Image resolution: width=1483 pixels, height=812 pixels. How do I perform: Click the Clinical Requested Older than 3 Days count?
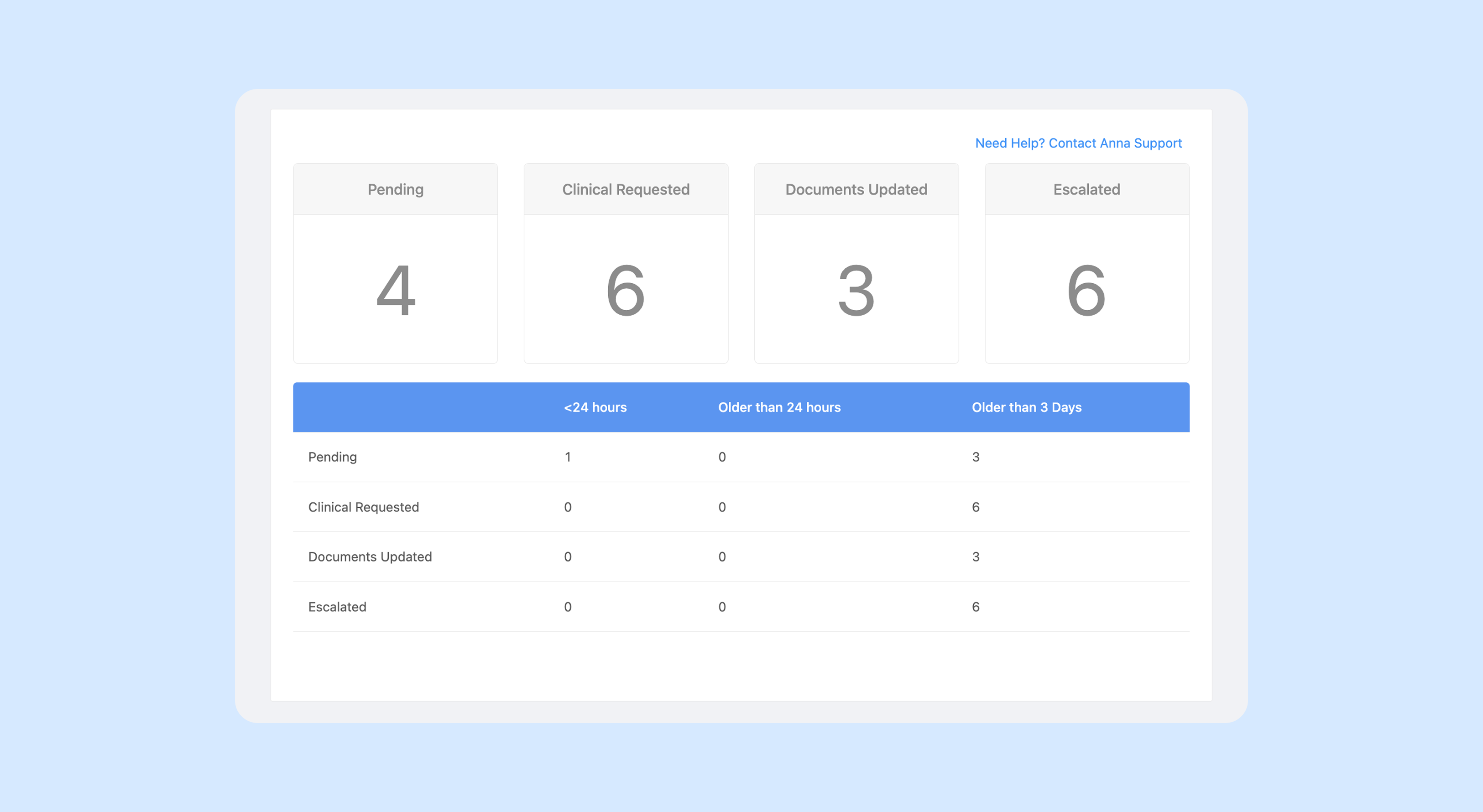coord(975,507)
